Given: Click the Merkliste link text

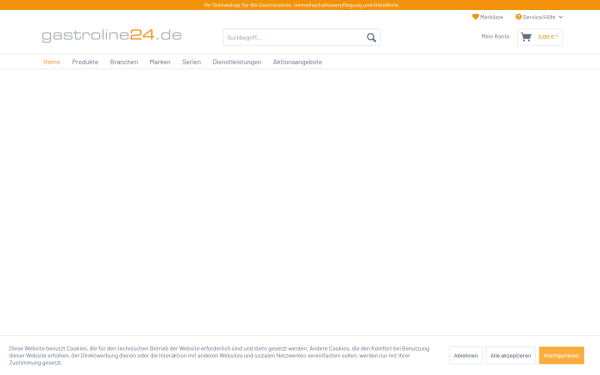Looking at the screenshot, I should tap(492, 17).
